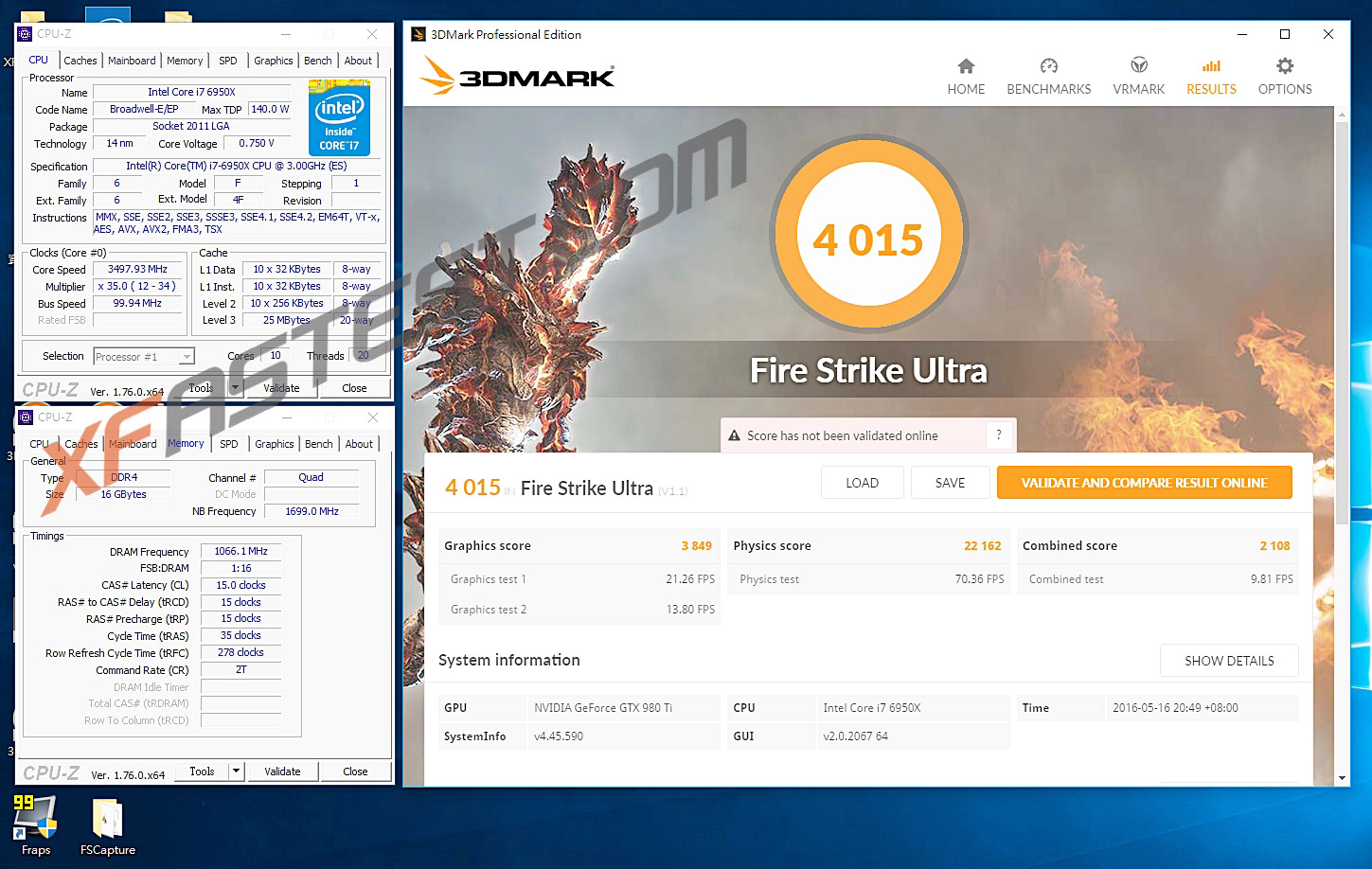
Task: Switch to Graphics tab in top CPU-Z
Action: (x=274, y=61)
